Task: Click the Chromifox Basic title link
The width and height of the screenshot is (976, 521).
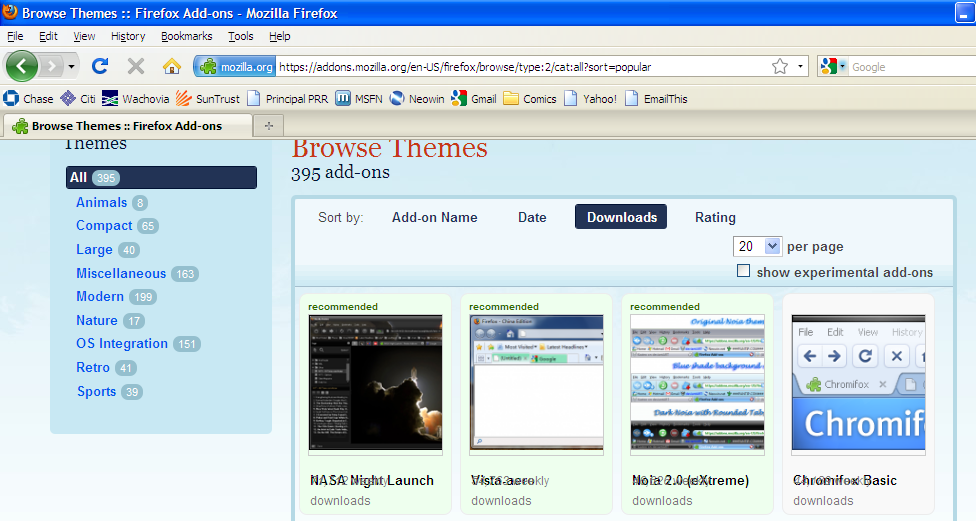Action: pyautogui.click(x=845, y=481)
